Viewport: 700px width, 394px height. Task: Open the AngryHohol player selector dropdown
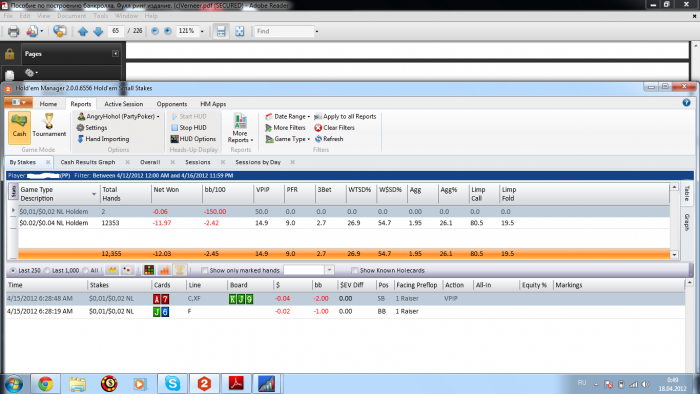tap(118, 116)
